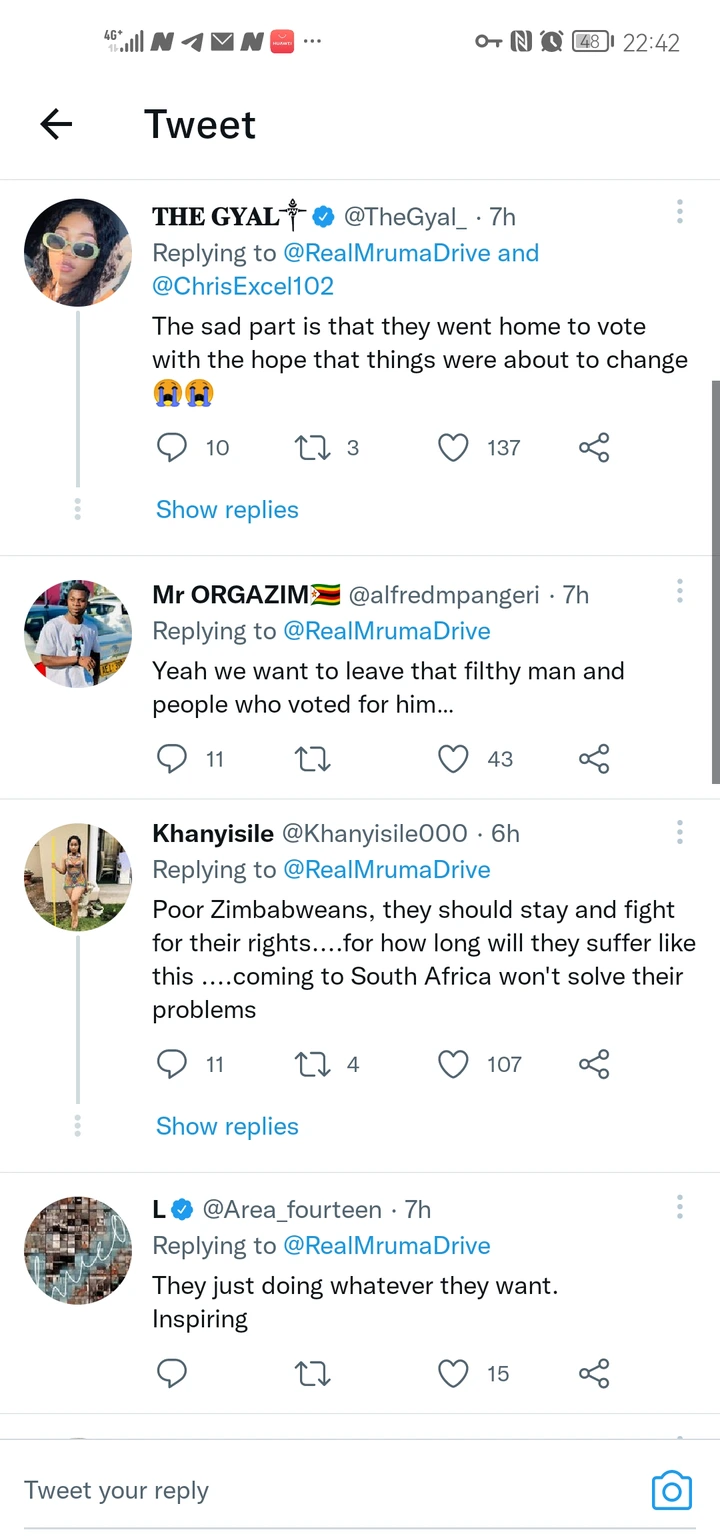Screen dimensions: 720x1540
Task: Open the @ChrisExcel102 profile link
Action: (243, 286)
